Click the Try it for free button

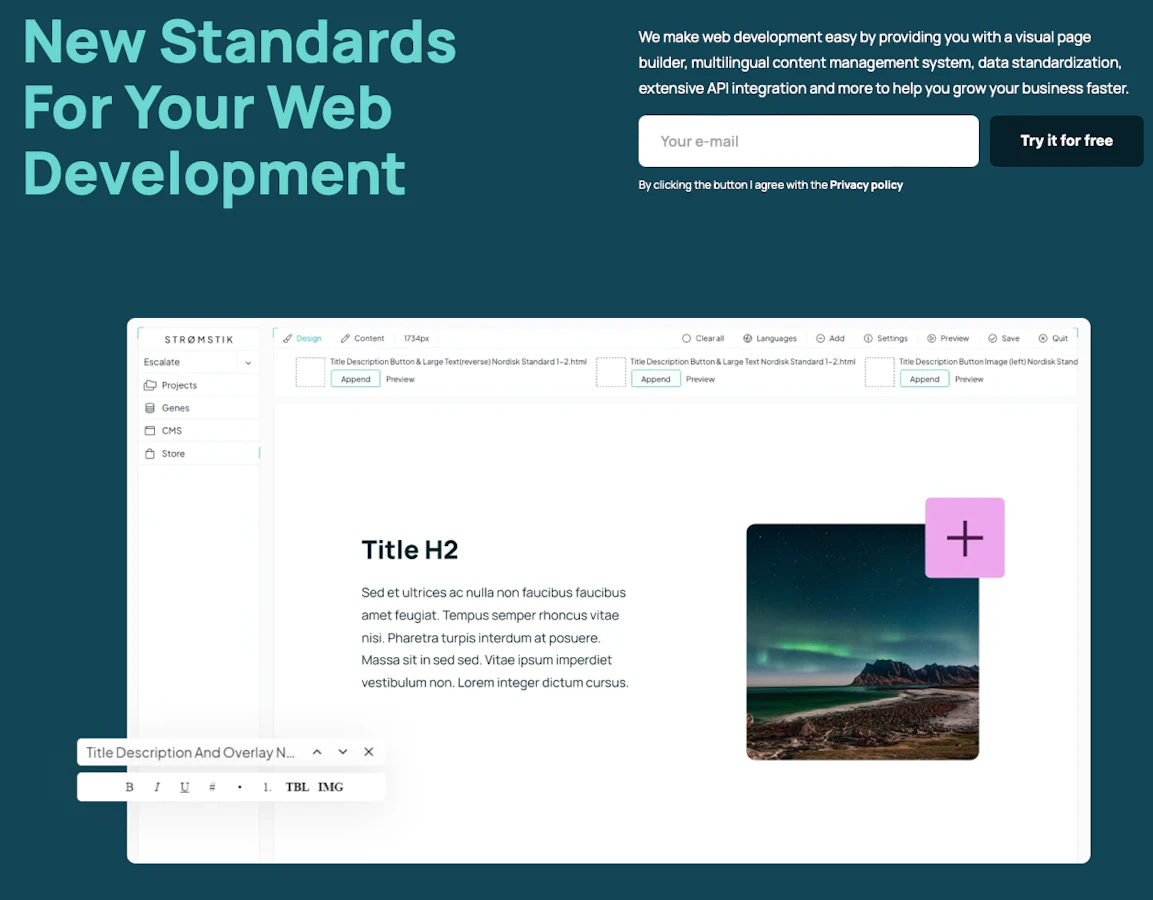pyautogui.click(x=1066, y=140)
